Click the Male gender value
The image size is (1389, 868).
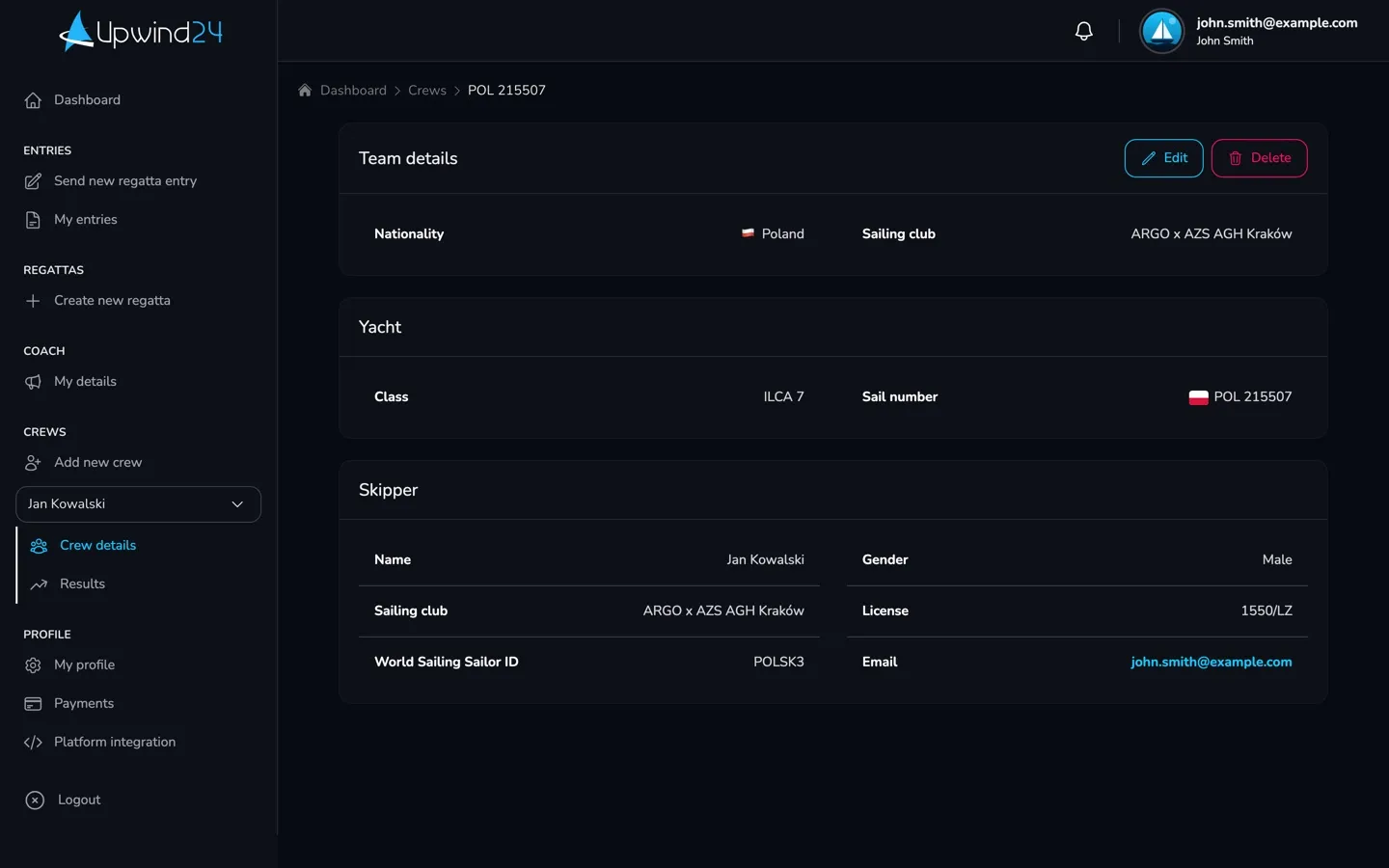coord(1277,559)
